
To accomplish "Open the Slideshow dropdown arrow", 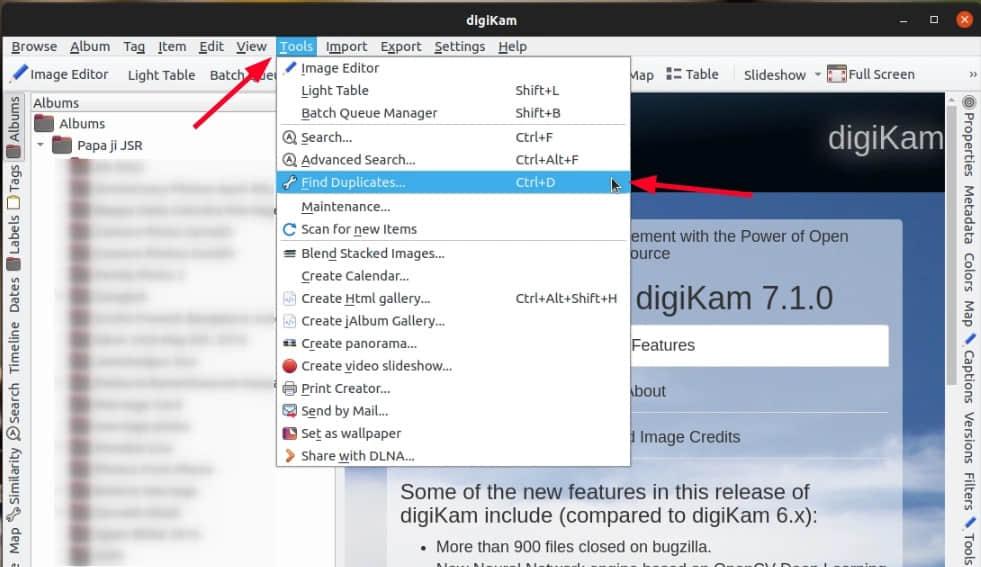I will pos(817,74).
